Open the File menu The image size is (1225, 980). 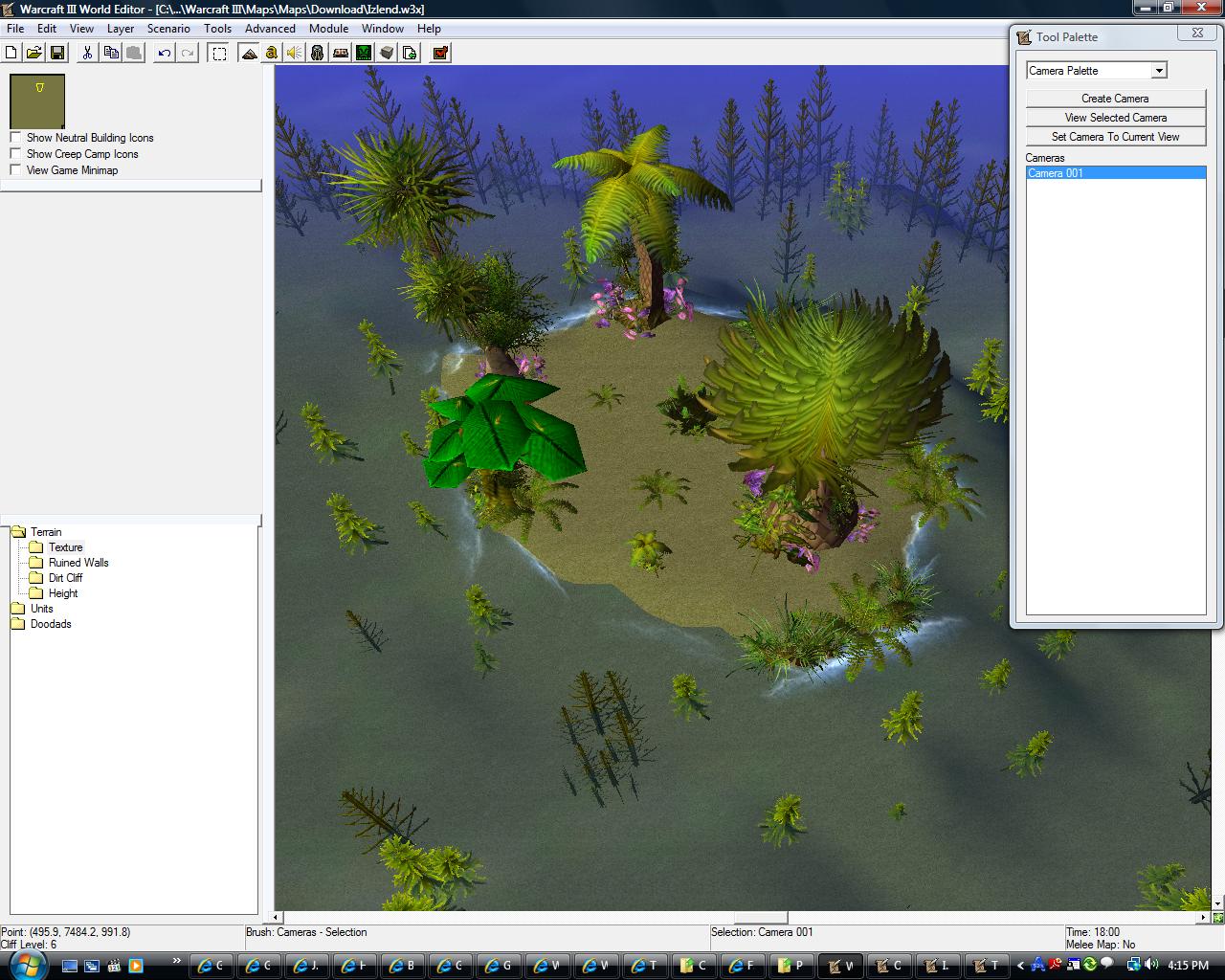click(x=15, y=29)
